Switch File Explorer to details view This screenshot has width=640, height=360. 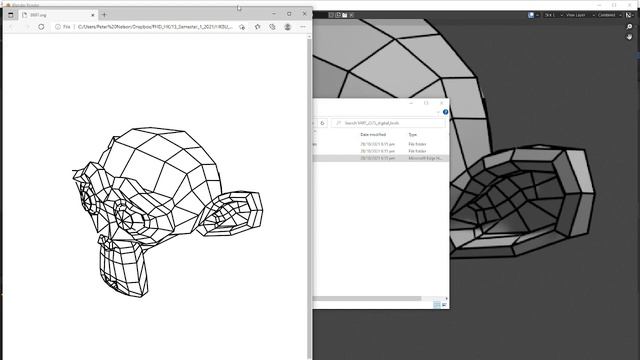(x=436, y=305)
